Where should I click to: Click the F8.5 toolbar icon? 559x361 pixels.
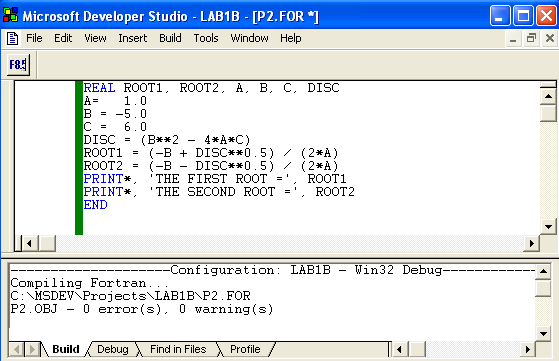click(x=18, y=65)
